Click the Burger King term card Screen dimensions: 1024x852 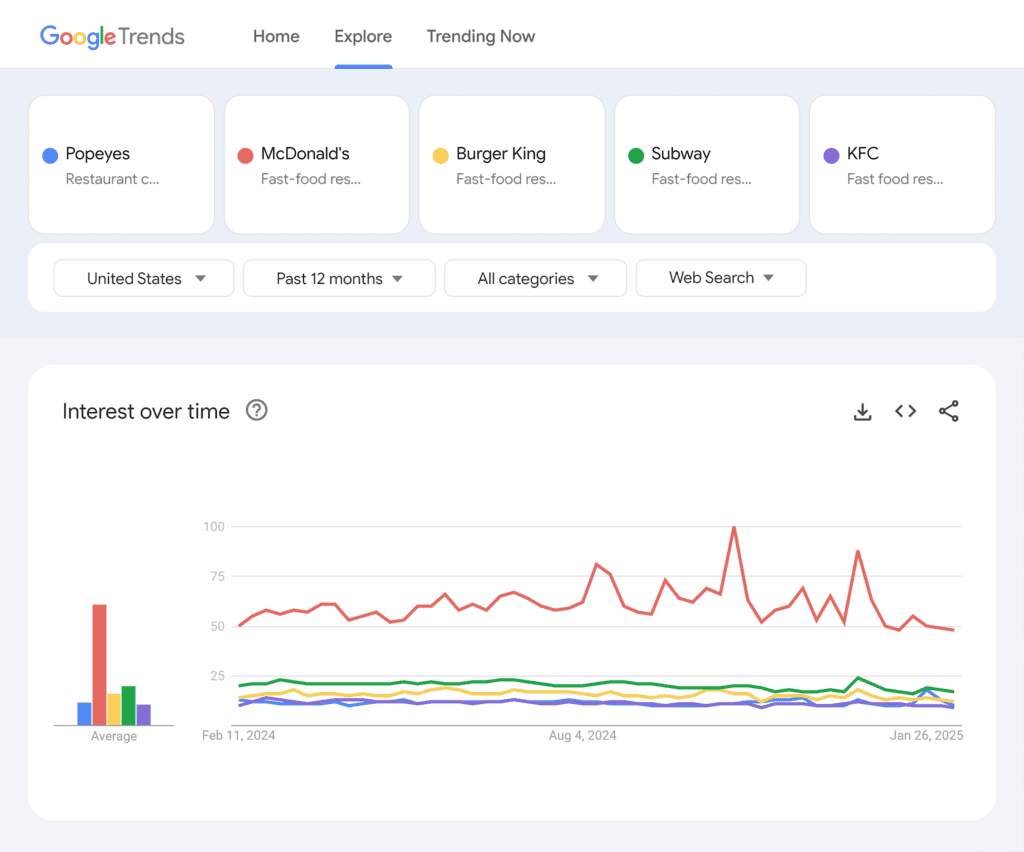511,165
